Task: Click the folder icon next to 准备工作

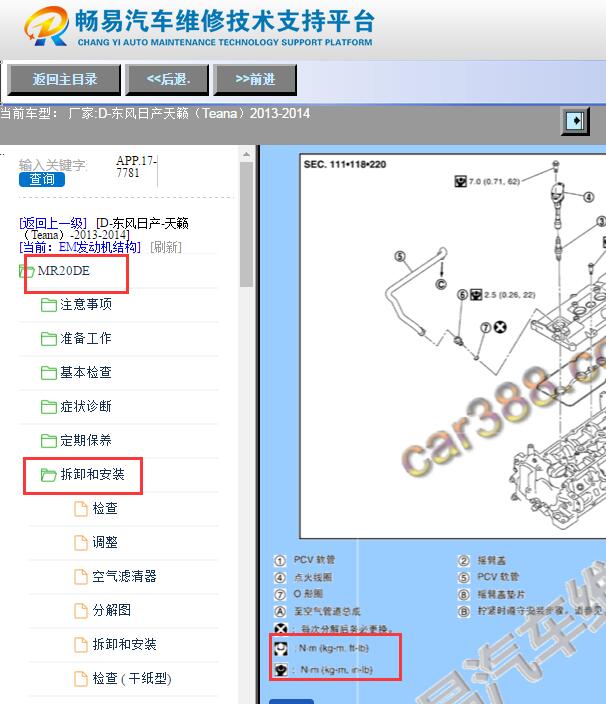Action: 48,339
